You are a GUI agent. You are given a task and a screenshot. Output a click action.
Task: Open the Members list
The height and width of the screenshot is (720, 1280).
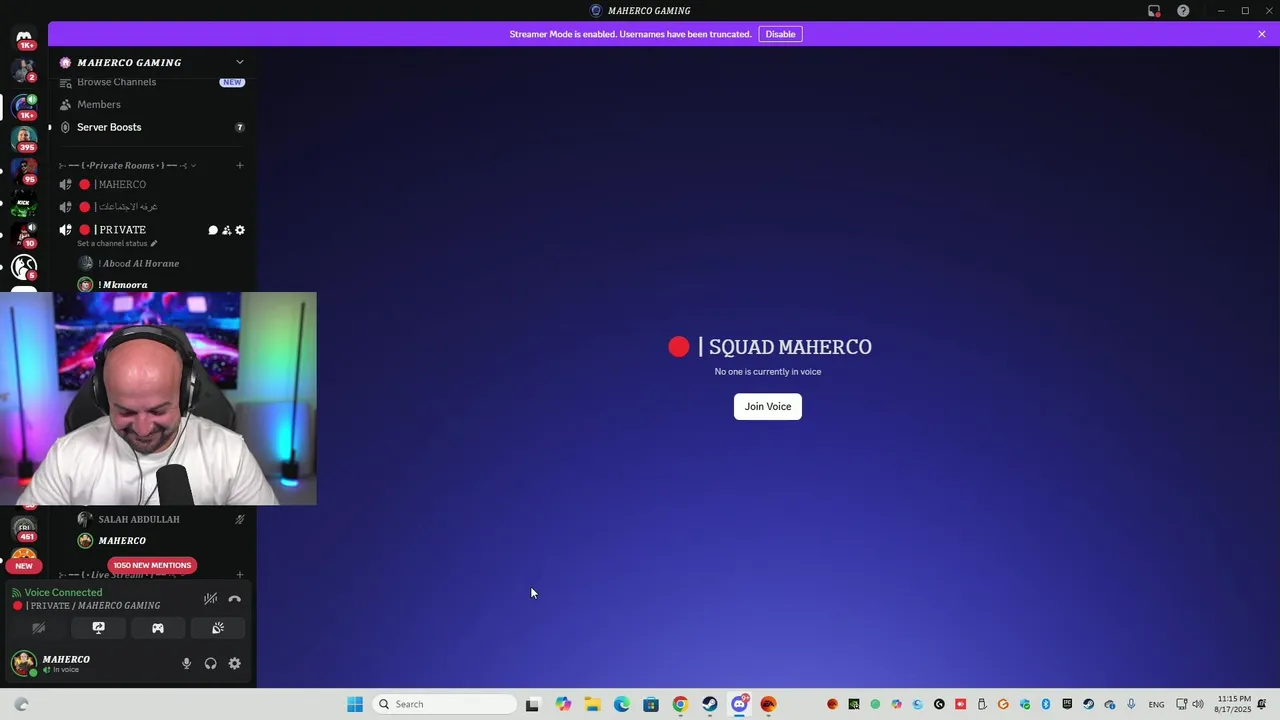(x=99, y=104)
